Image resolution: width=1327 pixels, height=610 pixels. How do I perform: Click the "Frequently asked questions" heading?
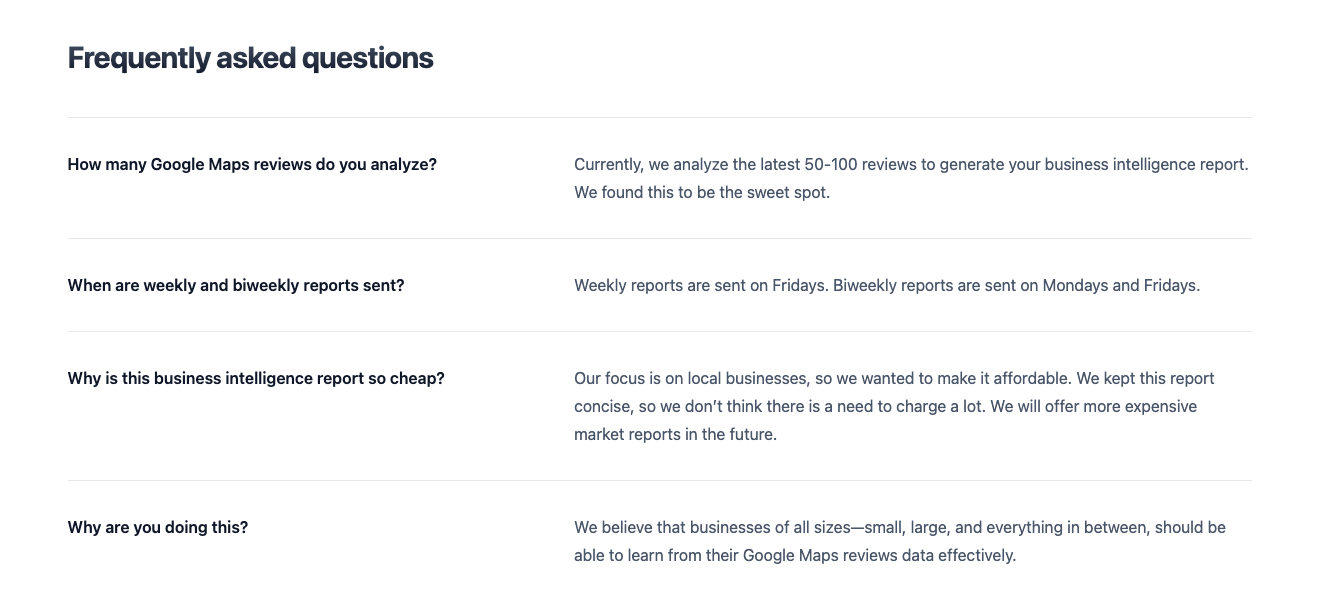pyautogui.click(x=250, y=59)
